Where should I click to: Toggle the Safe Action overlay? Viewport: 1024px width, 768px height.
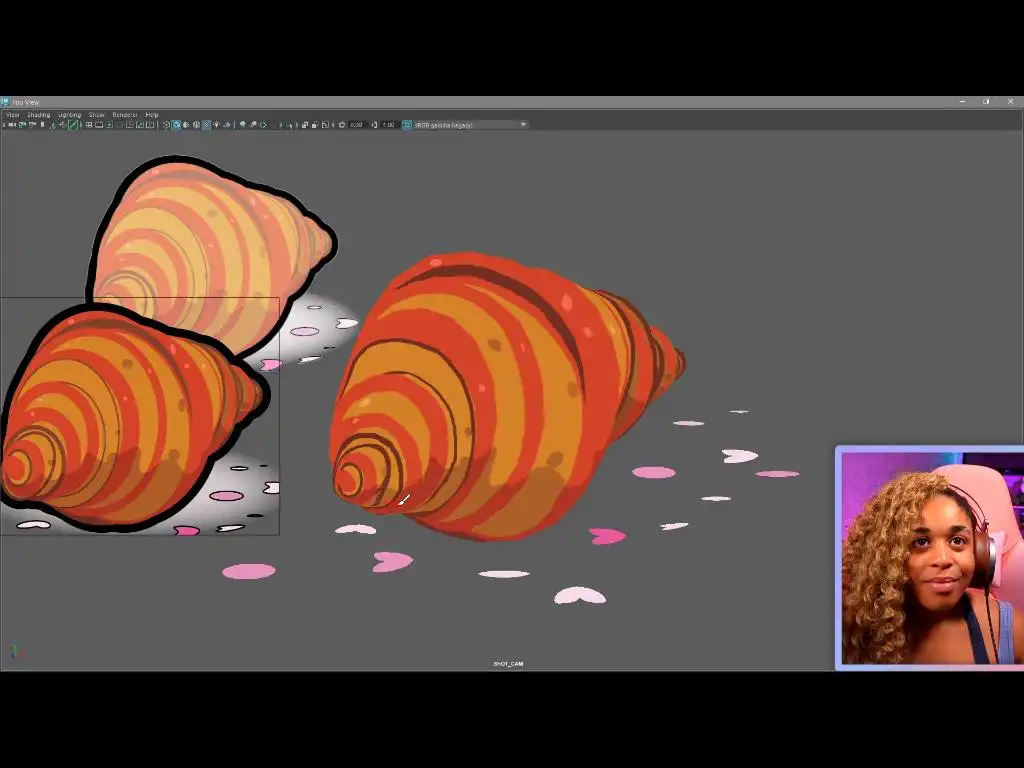click(x=140, y=124)
